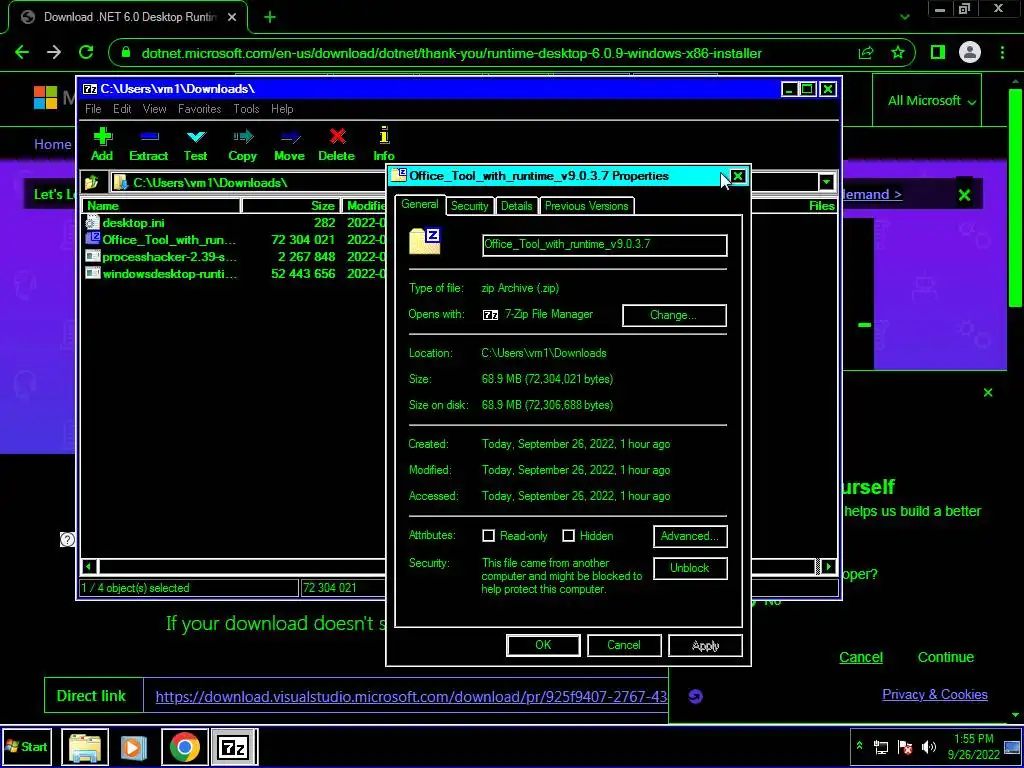The height and width of the screenshot is (768, 1024).
Task: Click the Name column header in 7-Zip
Action: [161, 206]
